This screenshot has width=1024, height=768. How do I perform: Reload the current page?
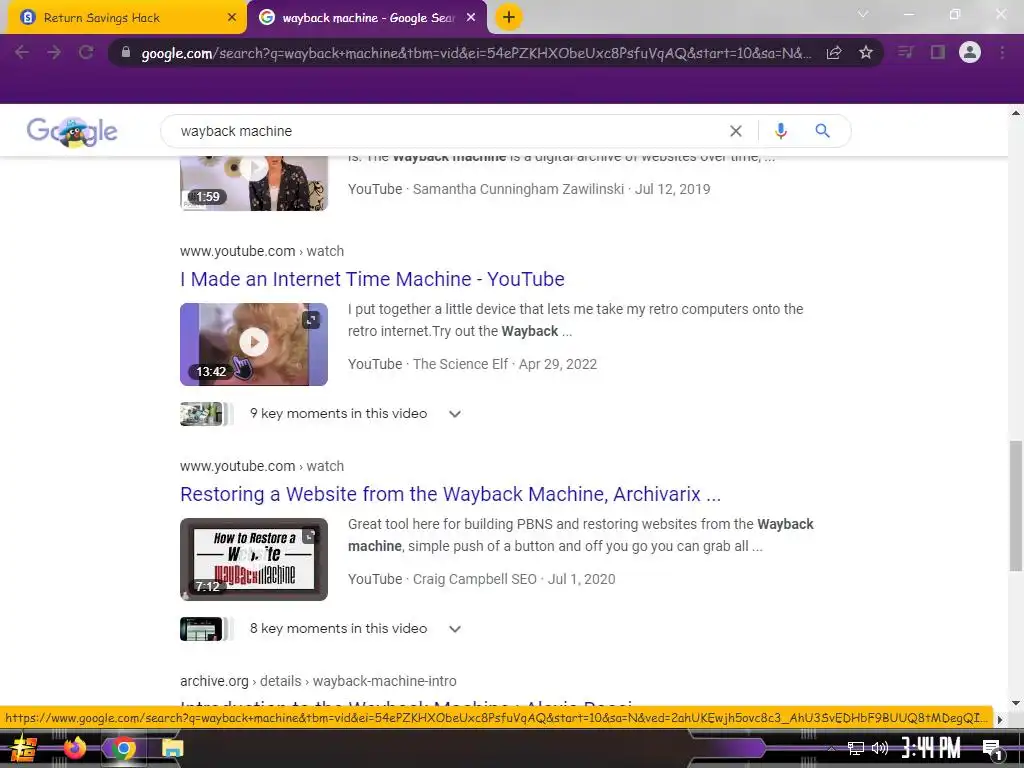pos(86,52)
